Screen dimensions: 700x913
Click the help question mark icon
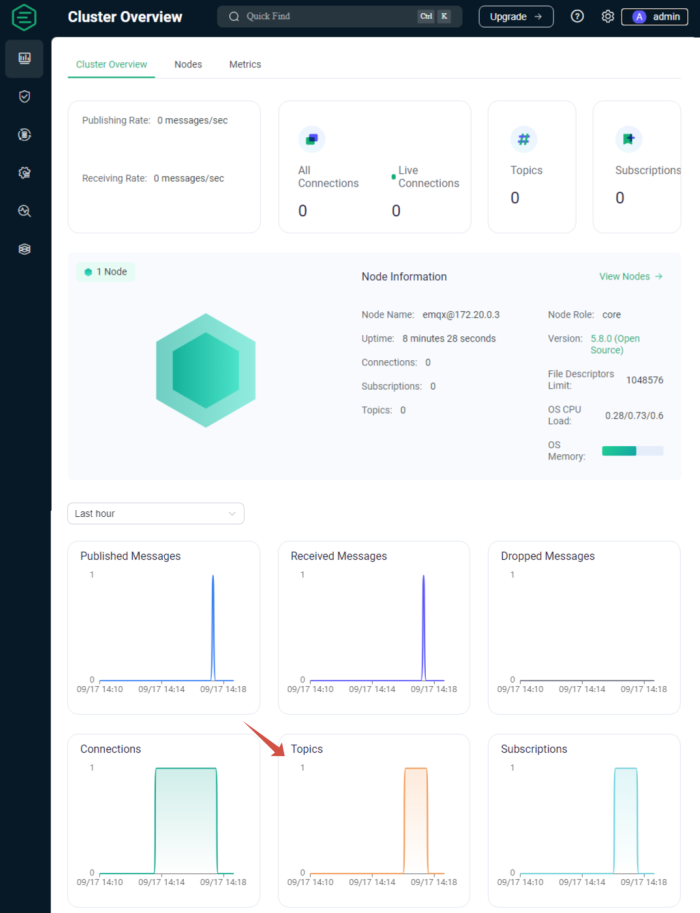point(577,17)
